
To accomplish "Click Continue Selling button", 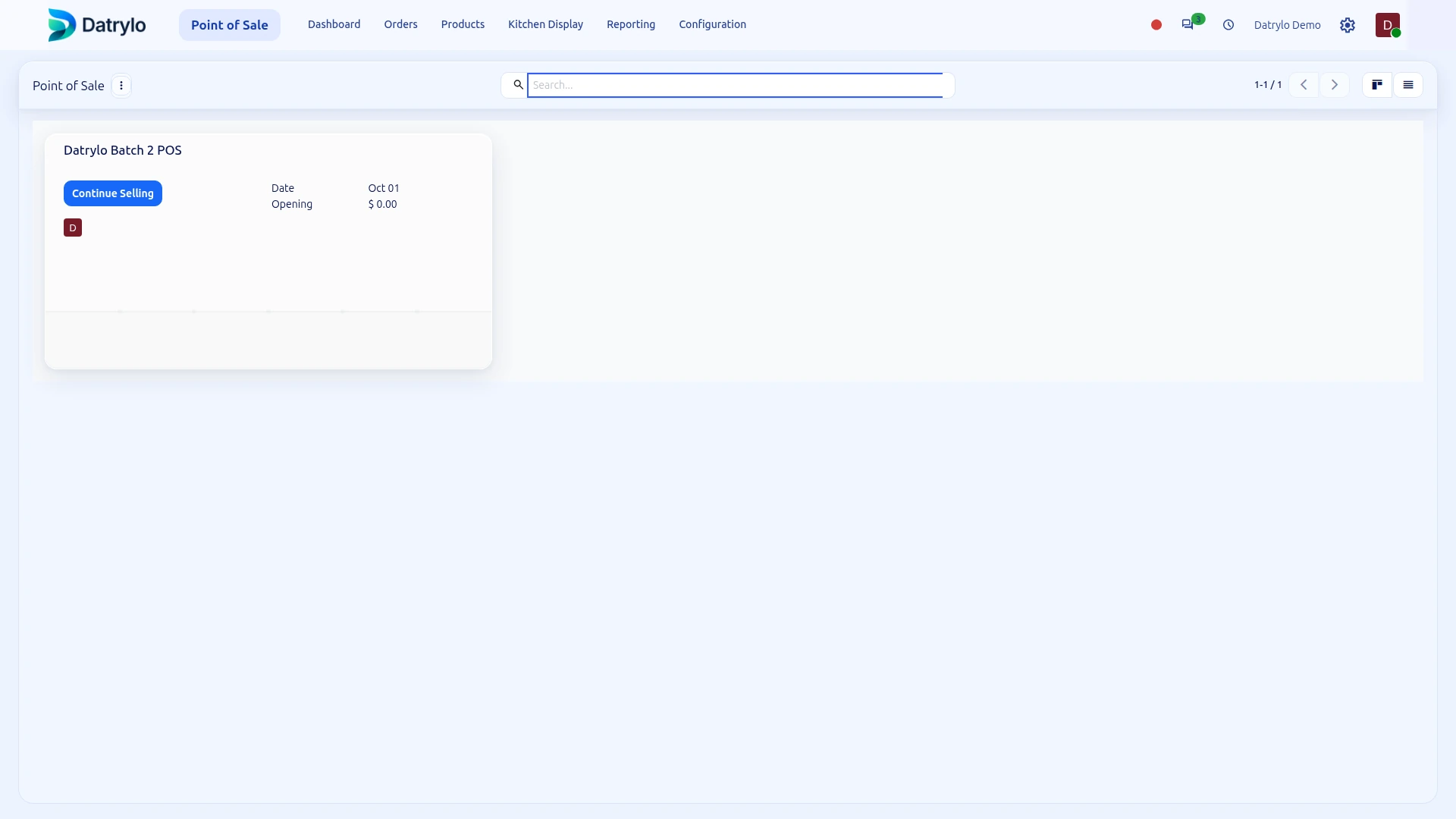I will point(113,193).
